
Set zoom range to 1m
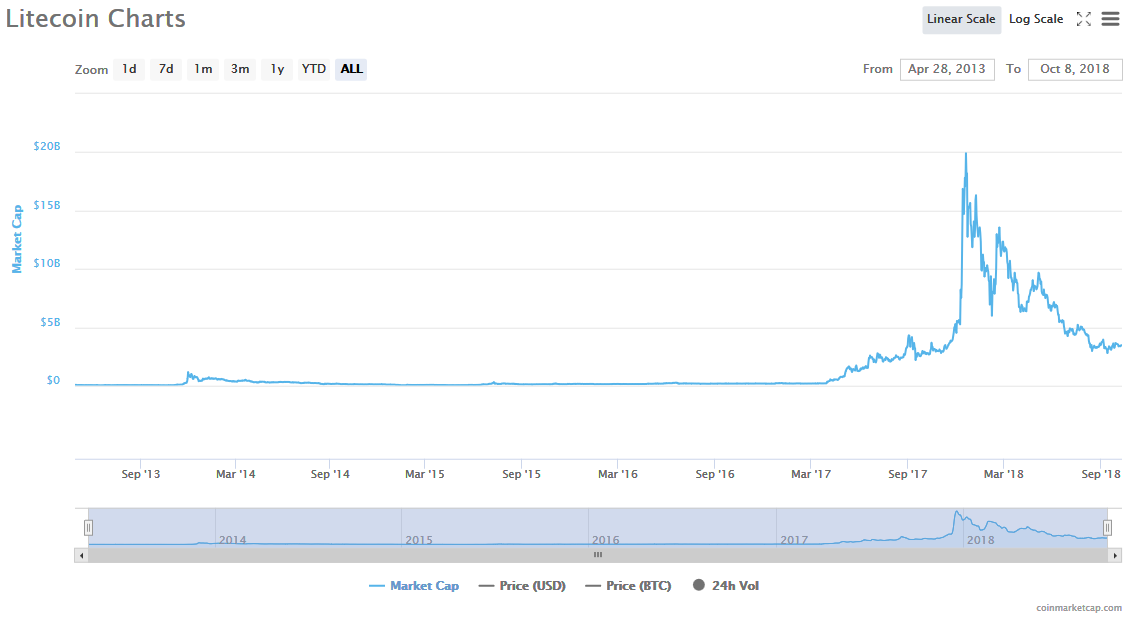click(x=203, y=69)
